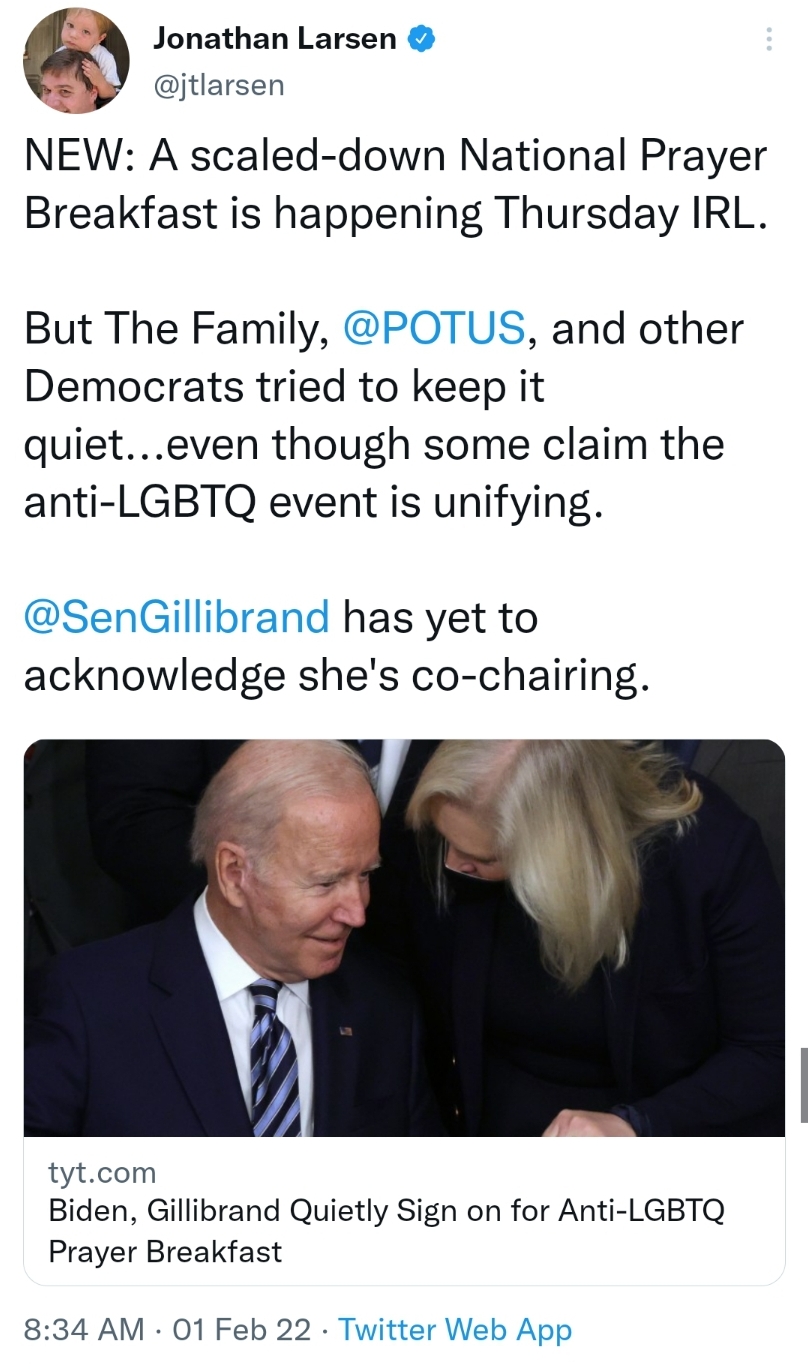This screenshot has width=808, height=1369.
Task: Click the "anti-LGBTQ event is unifying" line
Action: click(x=315, y=502)
